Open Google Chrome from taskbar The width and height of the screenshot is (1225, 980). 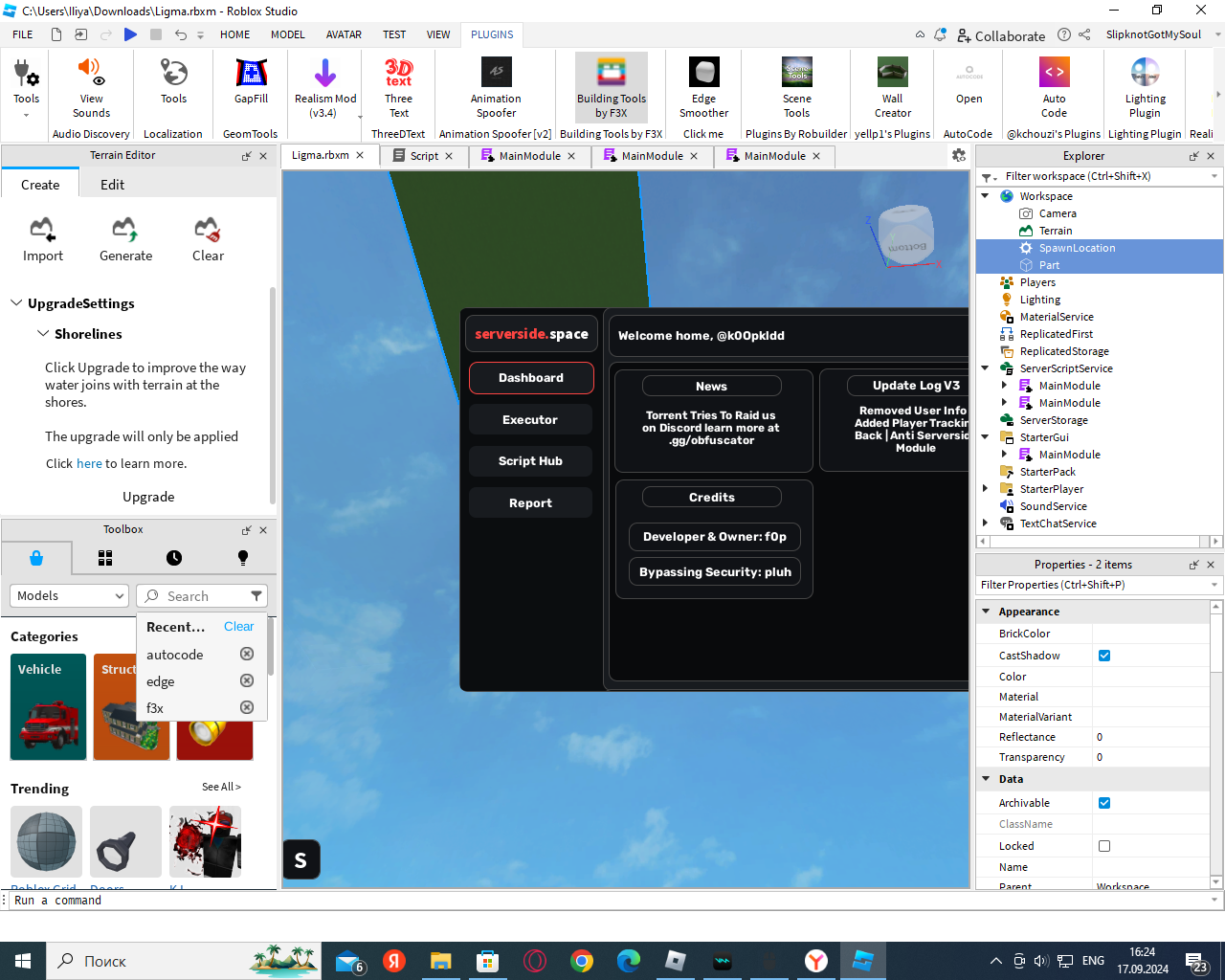582,961
